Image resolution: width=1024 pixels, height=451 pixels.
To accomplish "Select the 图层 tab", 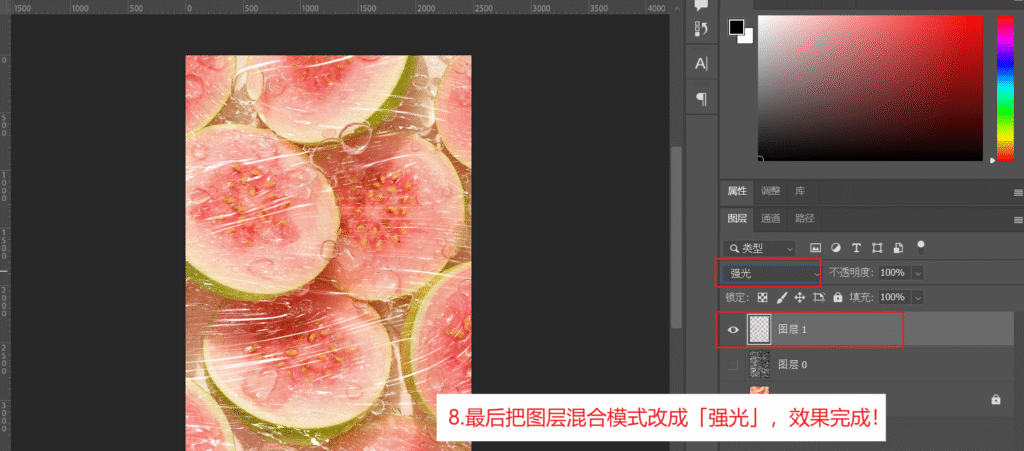I will pos(738,219).
